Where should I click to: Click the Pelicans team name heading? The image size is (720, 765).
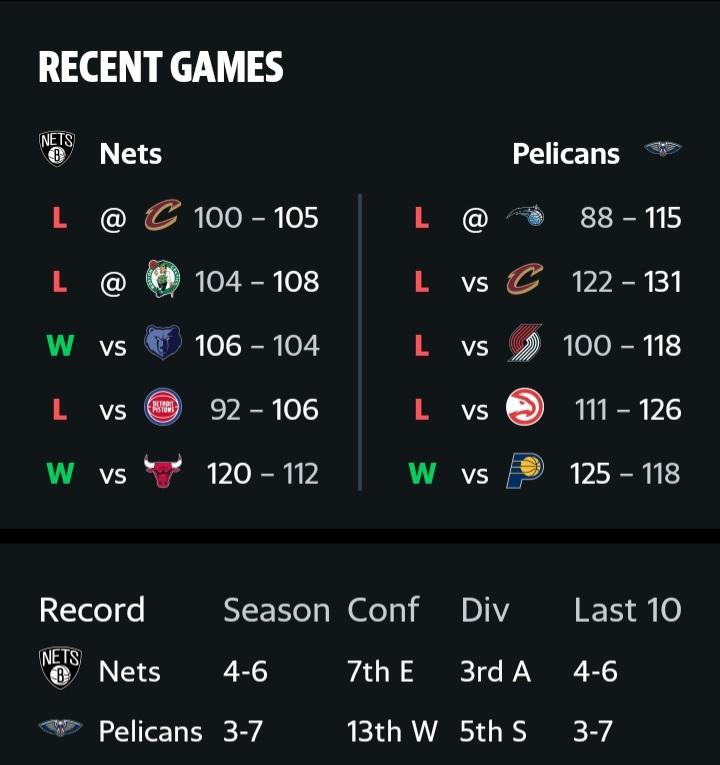click(x=566, y=154)
